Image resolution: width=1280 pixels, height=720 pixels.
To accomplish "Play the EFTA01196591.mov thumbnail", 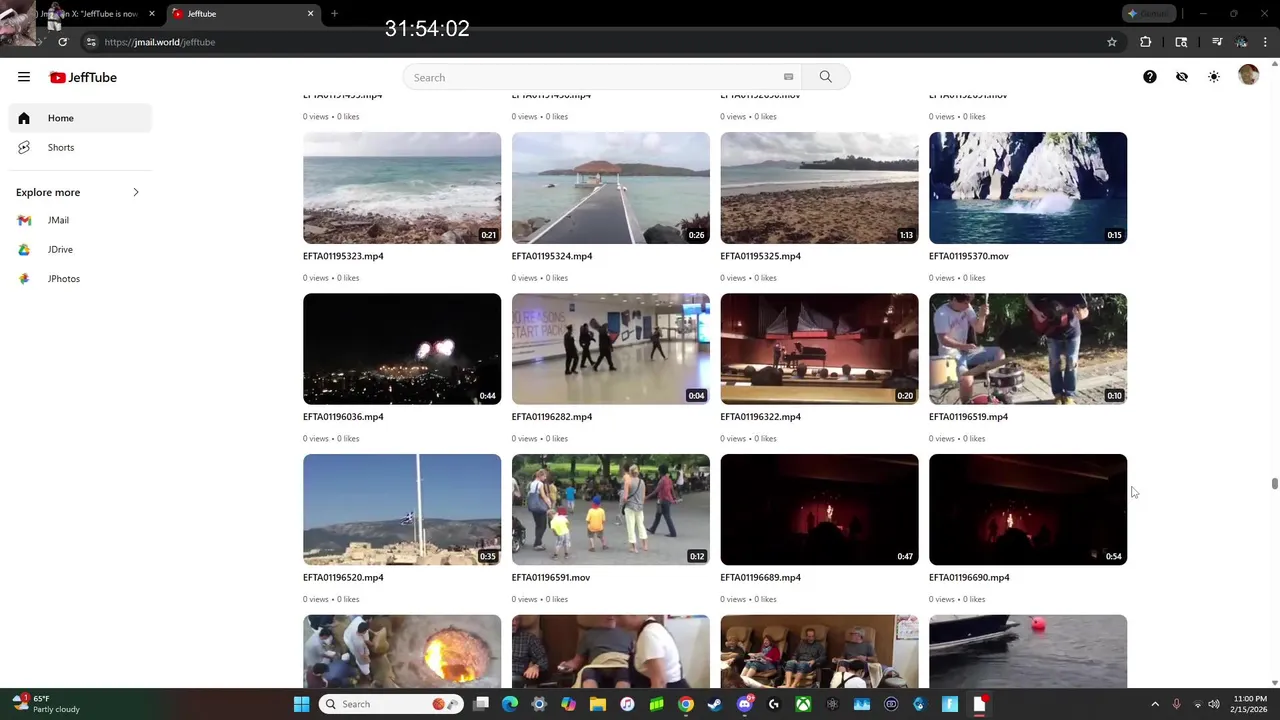I will pos(610,509).
